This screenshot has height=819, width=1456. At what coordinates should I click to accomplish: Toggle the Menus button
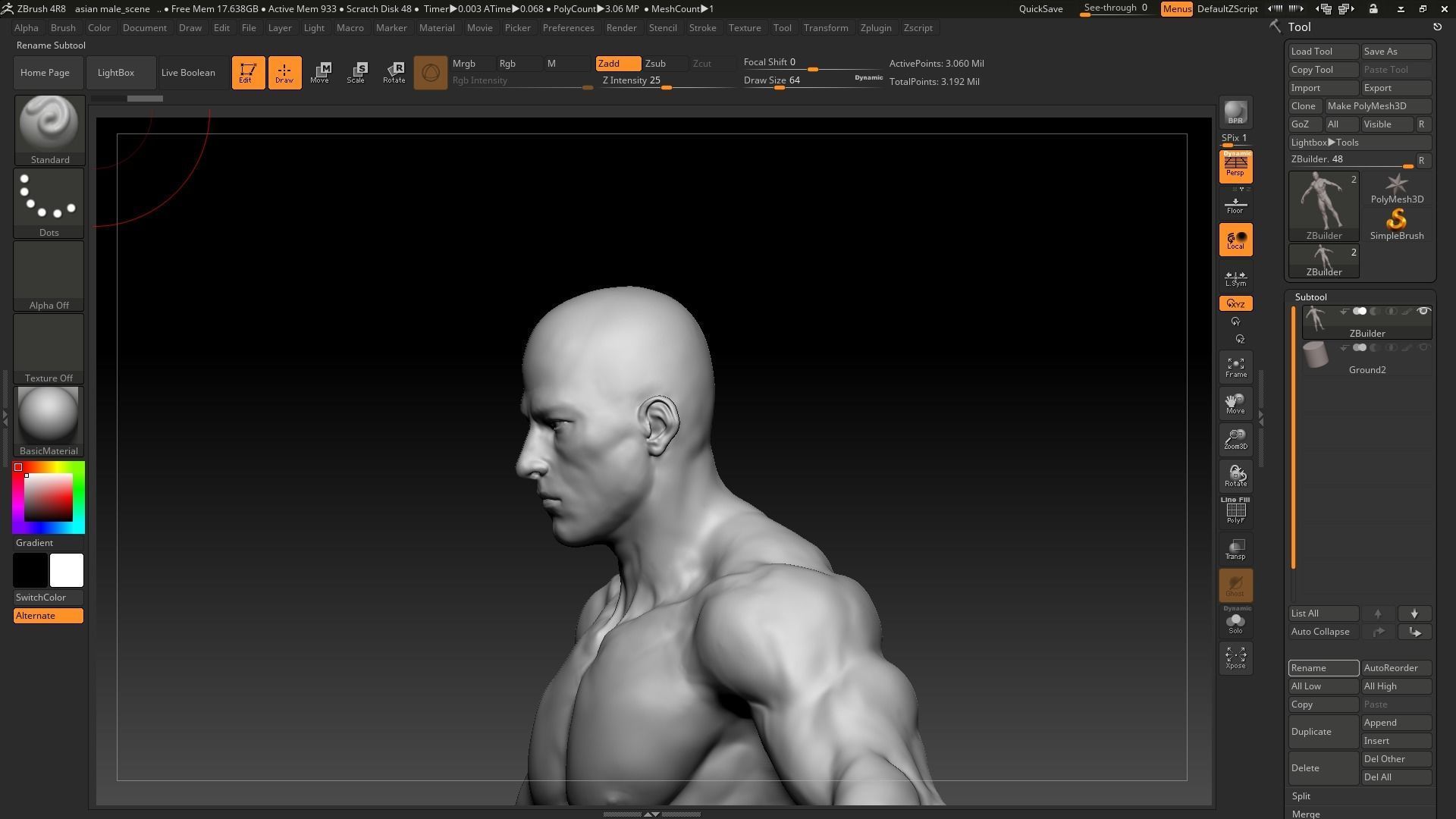tap(1177, 9)
